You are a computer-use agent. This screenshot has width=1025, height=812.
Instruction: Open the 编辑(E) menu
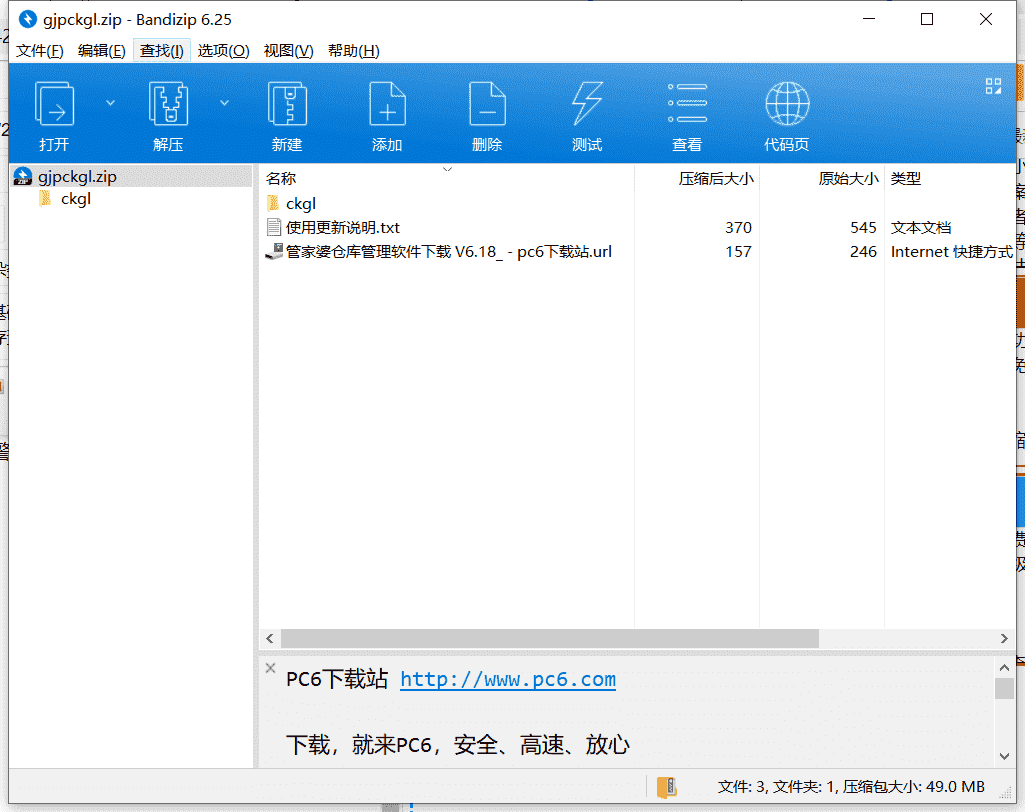101,51
